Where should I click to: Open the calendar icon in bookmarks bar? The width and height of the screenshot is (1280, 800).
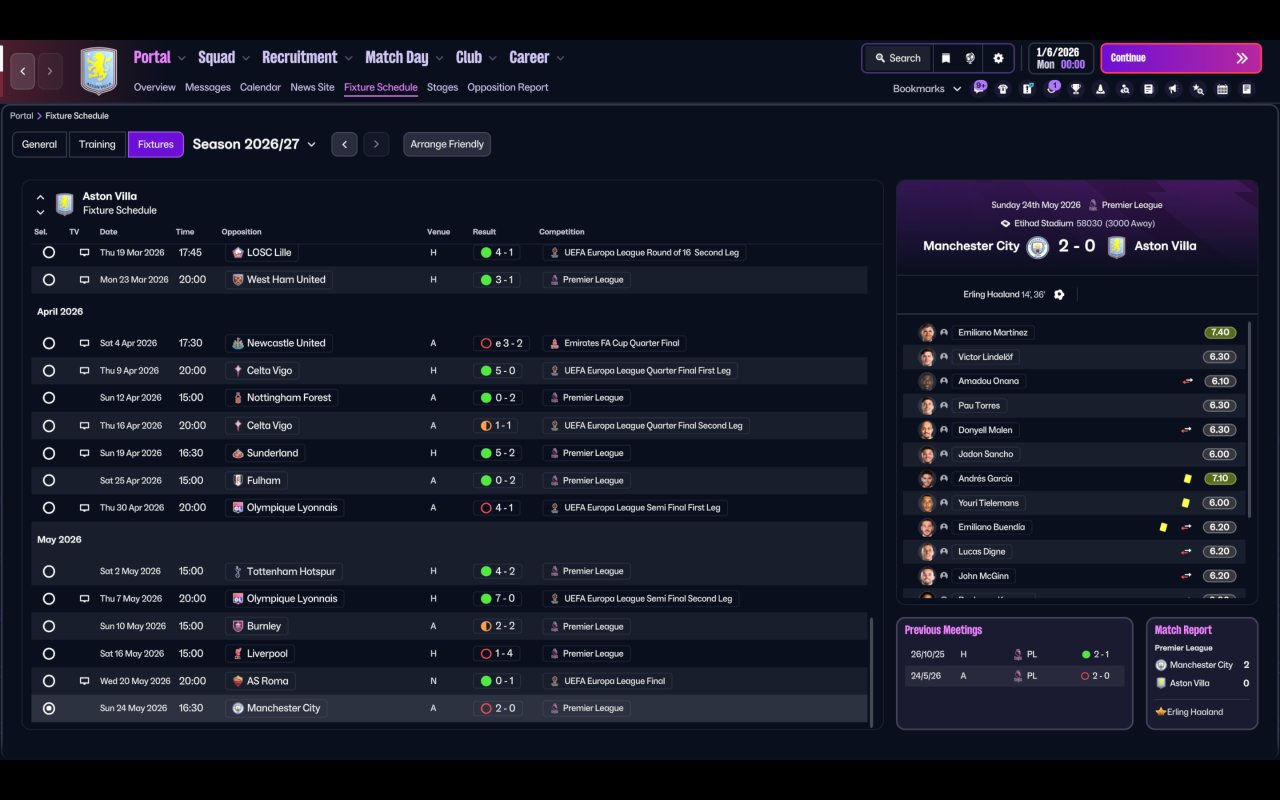(x=1222, y=89)
